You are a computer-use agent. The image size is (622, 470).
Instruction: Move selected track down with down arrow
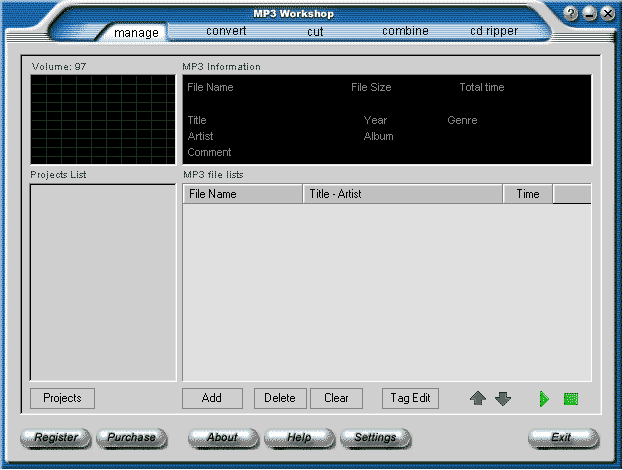coord(503,398)
